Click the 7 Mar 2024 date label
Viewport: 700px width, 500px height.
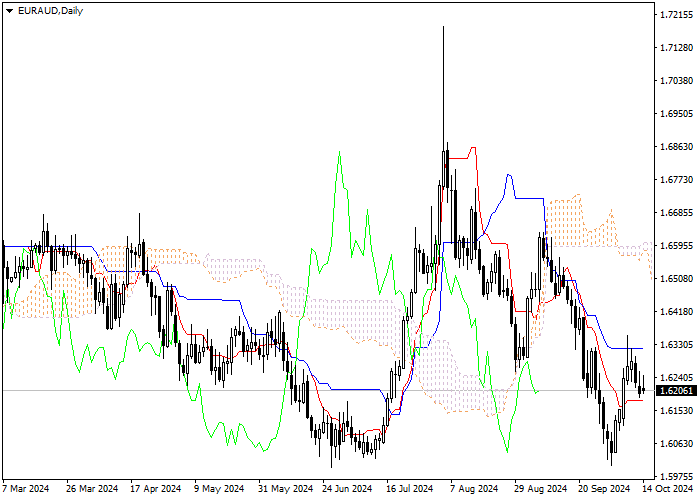pyautogui.click(x=25, y=489)
